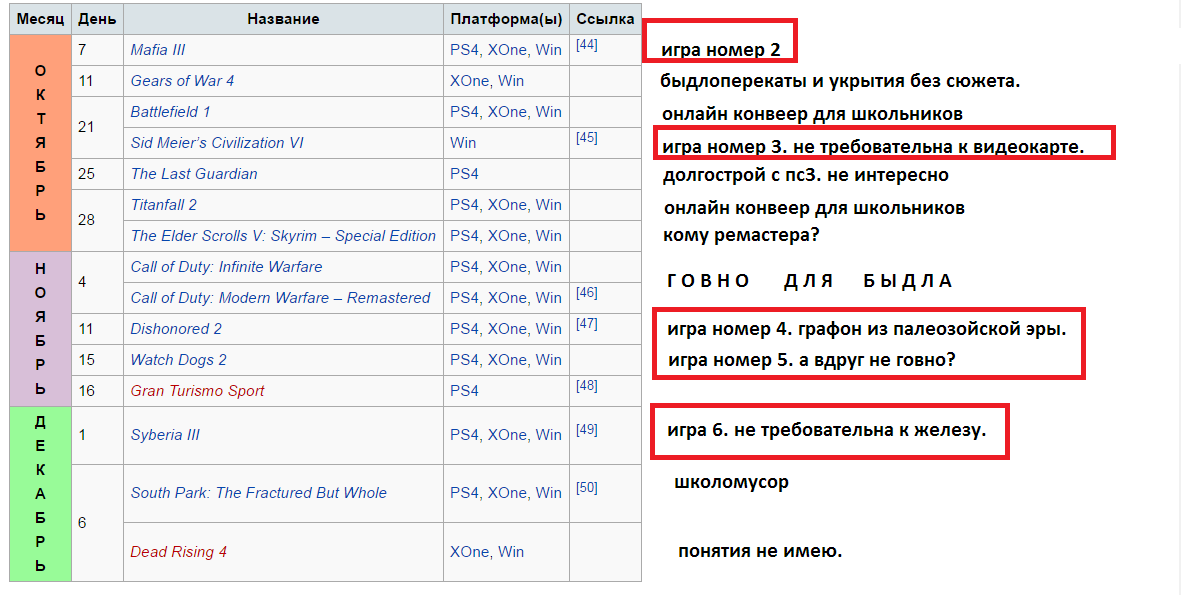Click PS4 link in Gran Turismo Sport row
This screenshot has height=595, width=1181.
(x=464, y=390)
